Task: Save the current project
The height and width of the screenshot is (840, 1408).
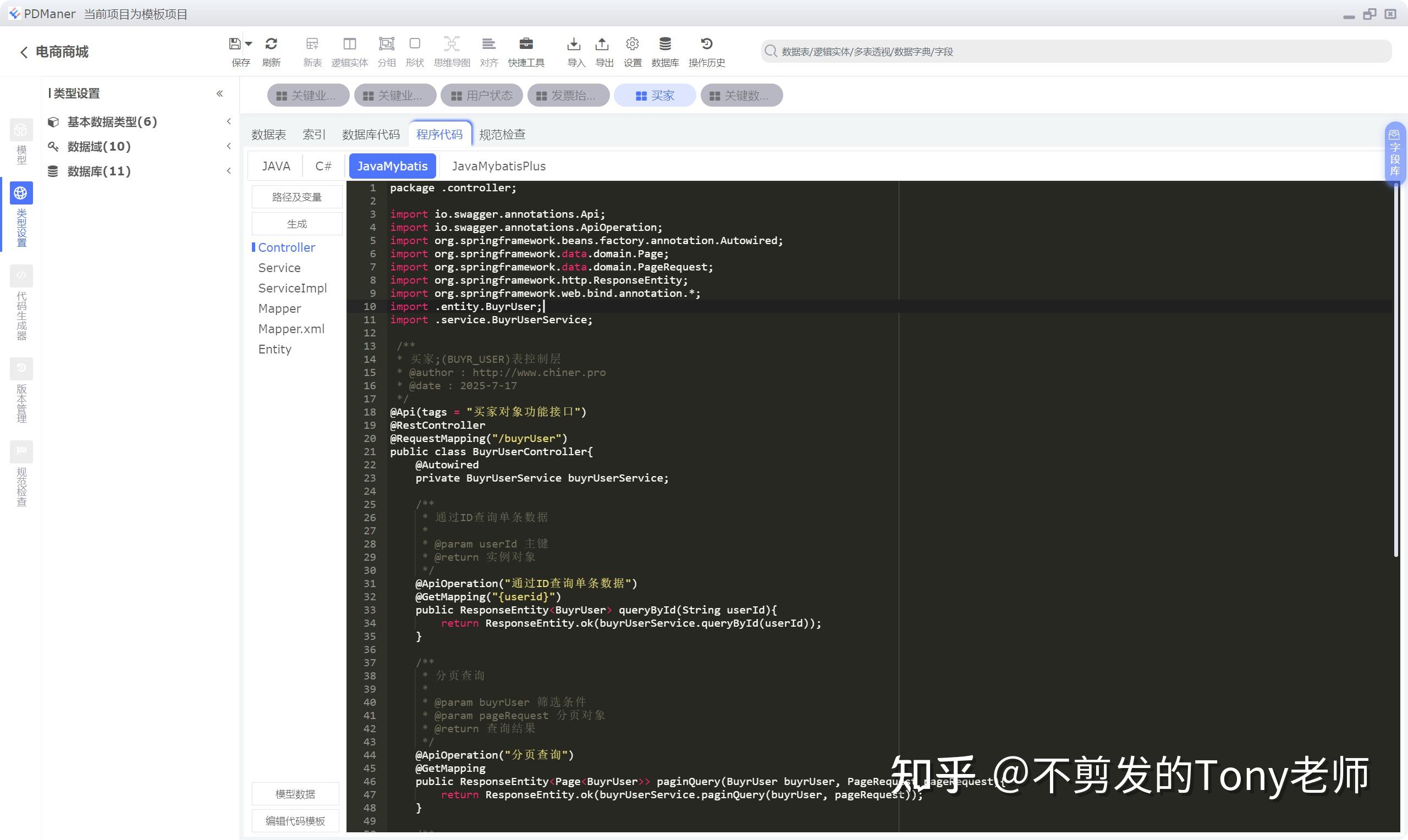Action: tap(237, 51)
